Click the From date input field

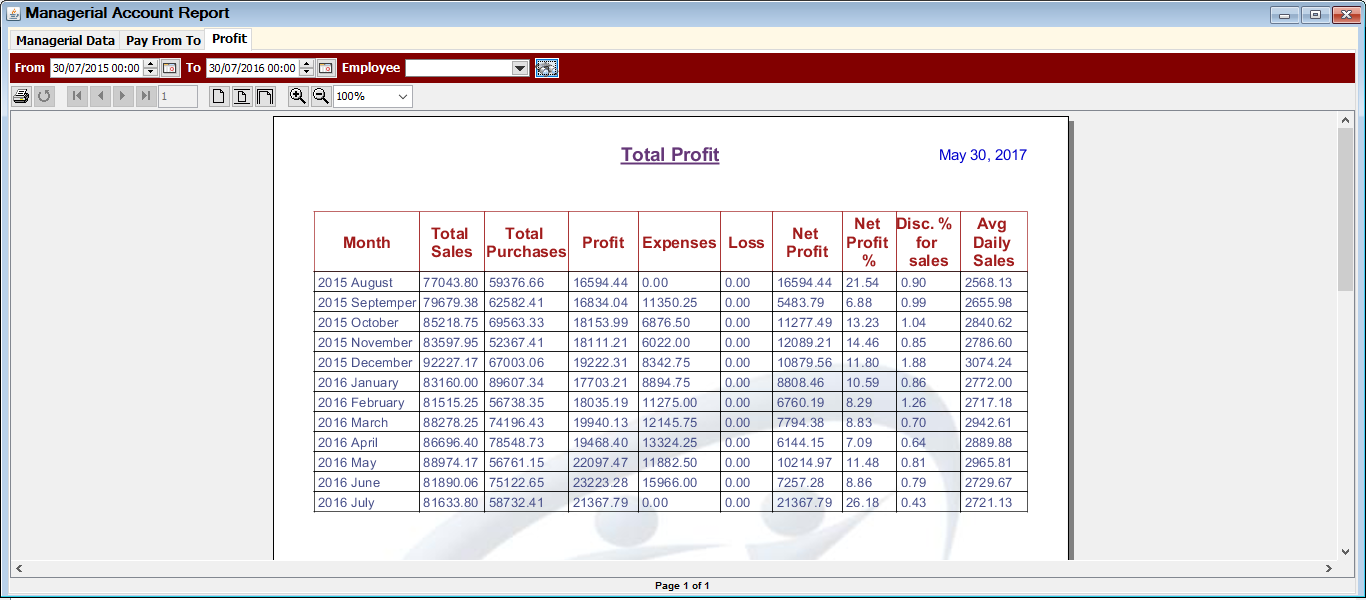pyautogui.click(x=97, y=68)
